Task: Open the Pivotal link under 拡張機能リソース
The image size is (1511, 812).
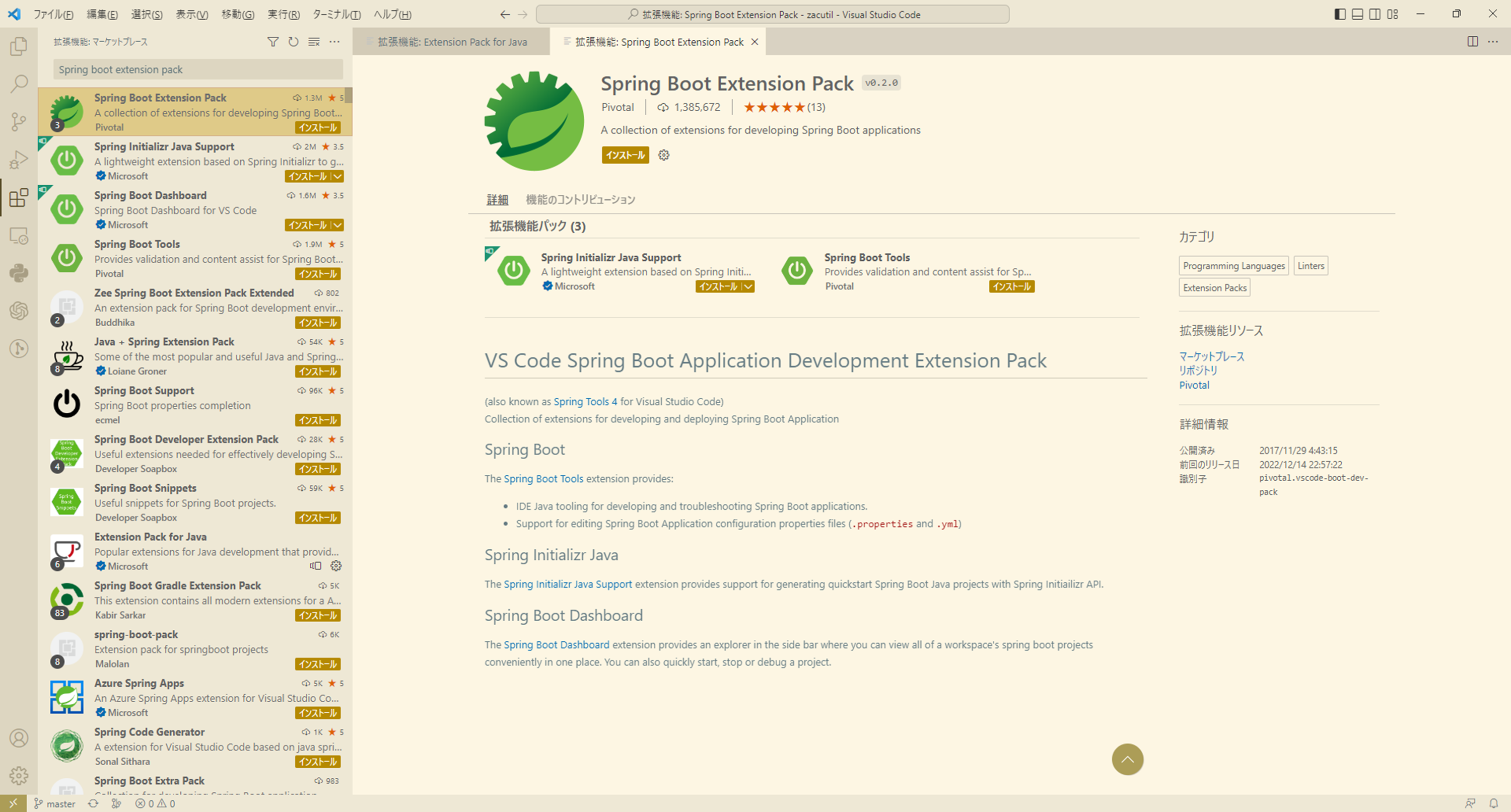Action: point(1194,385)
